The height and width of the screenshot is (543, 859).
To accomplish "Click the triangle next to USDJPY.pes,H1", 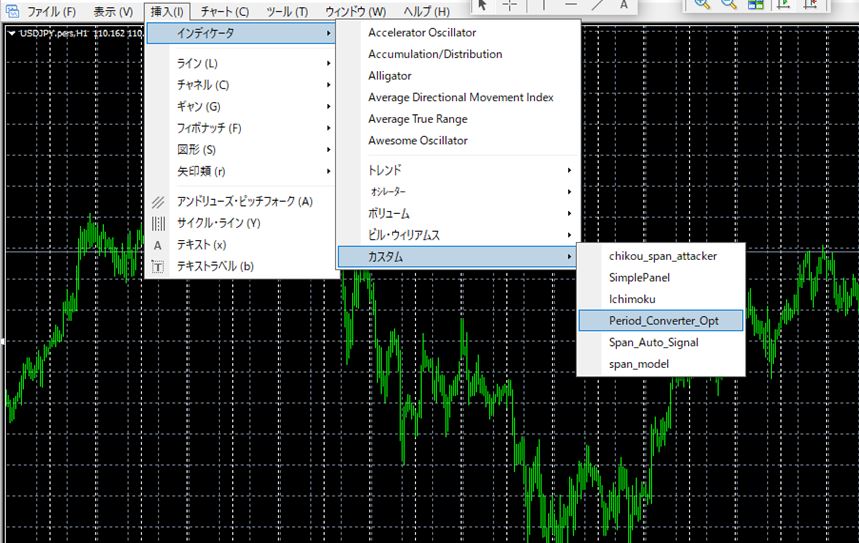I will click(x=12, y=33).
